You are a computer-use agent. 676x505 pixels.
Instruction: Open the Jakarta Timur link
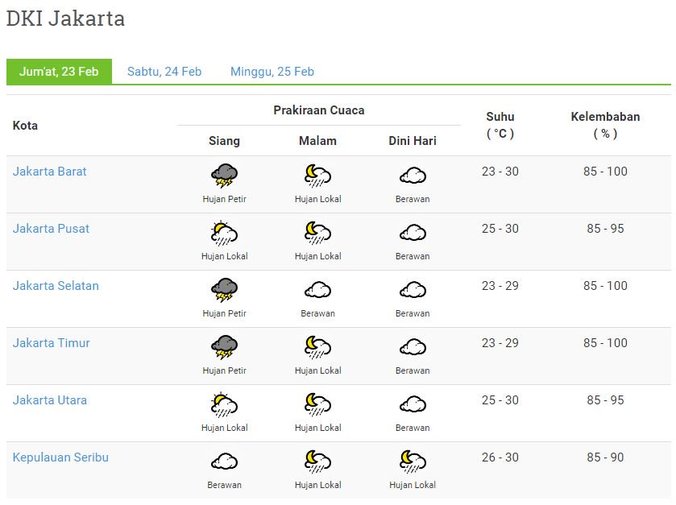51,343
